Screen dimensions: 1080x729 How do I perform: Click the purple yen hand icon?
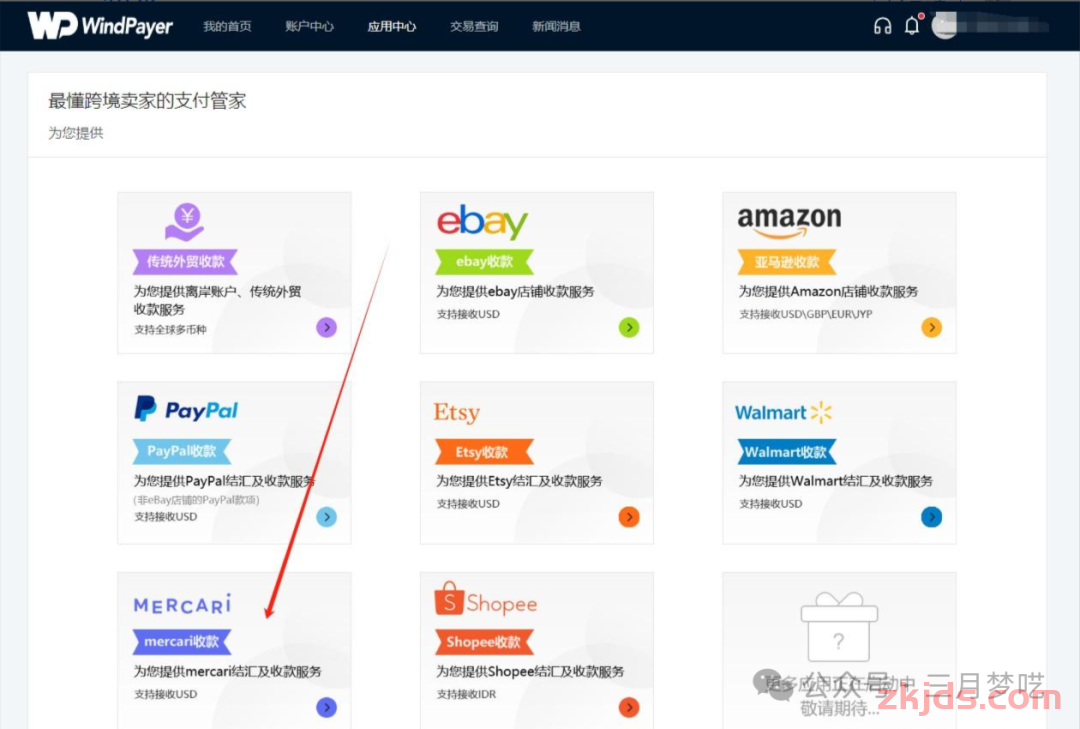(x=185, y=222)
